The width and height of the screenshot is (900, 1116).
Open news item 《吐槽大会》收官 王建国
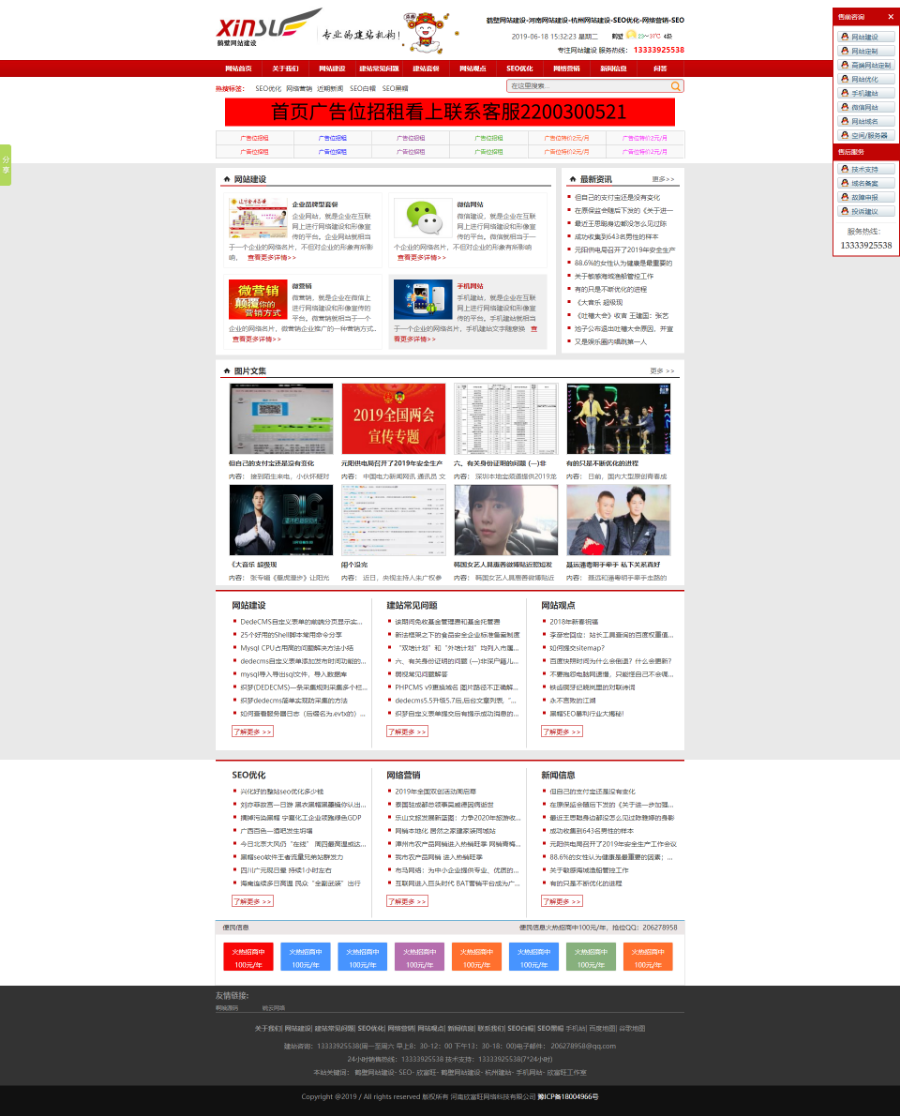621,316
